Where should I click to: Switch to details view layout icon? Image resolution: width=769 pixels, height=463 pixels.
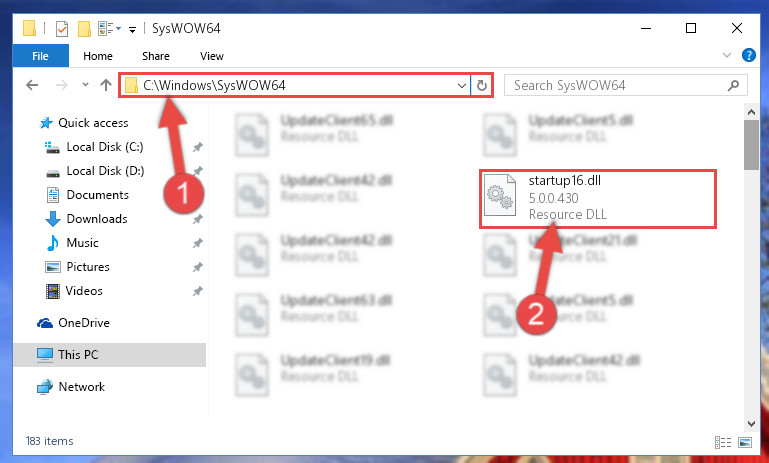click(723, 442)
